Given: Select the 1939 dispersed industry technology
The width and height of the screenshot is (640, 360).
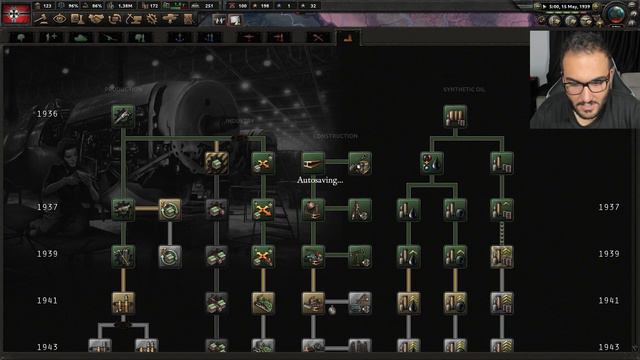Looking at the screenshot, I should click(x=263, y=256).
